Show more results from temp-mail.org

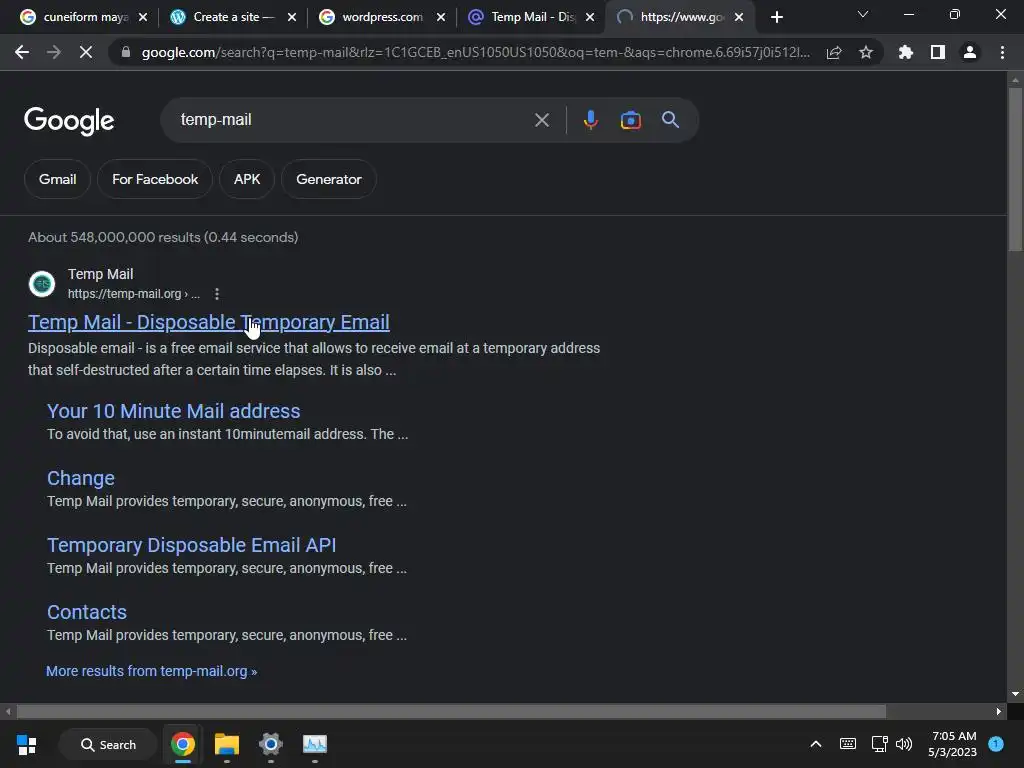[152, 671]
